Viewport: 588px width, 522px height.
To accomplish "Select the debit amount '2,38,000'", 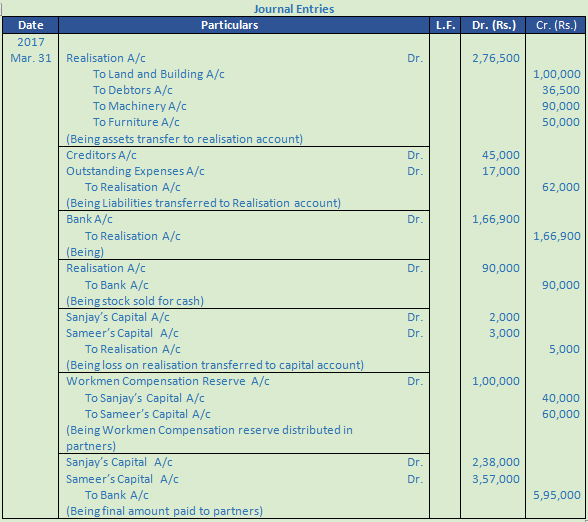I will click(496, 462).
